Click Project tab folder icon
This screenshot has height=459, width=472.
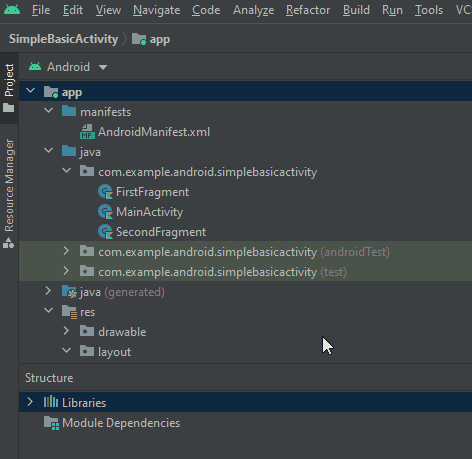point(9,108)
